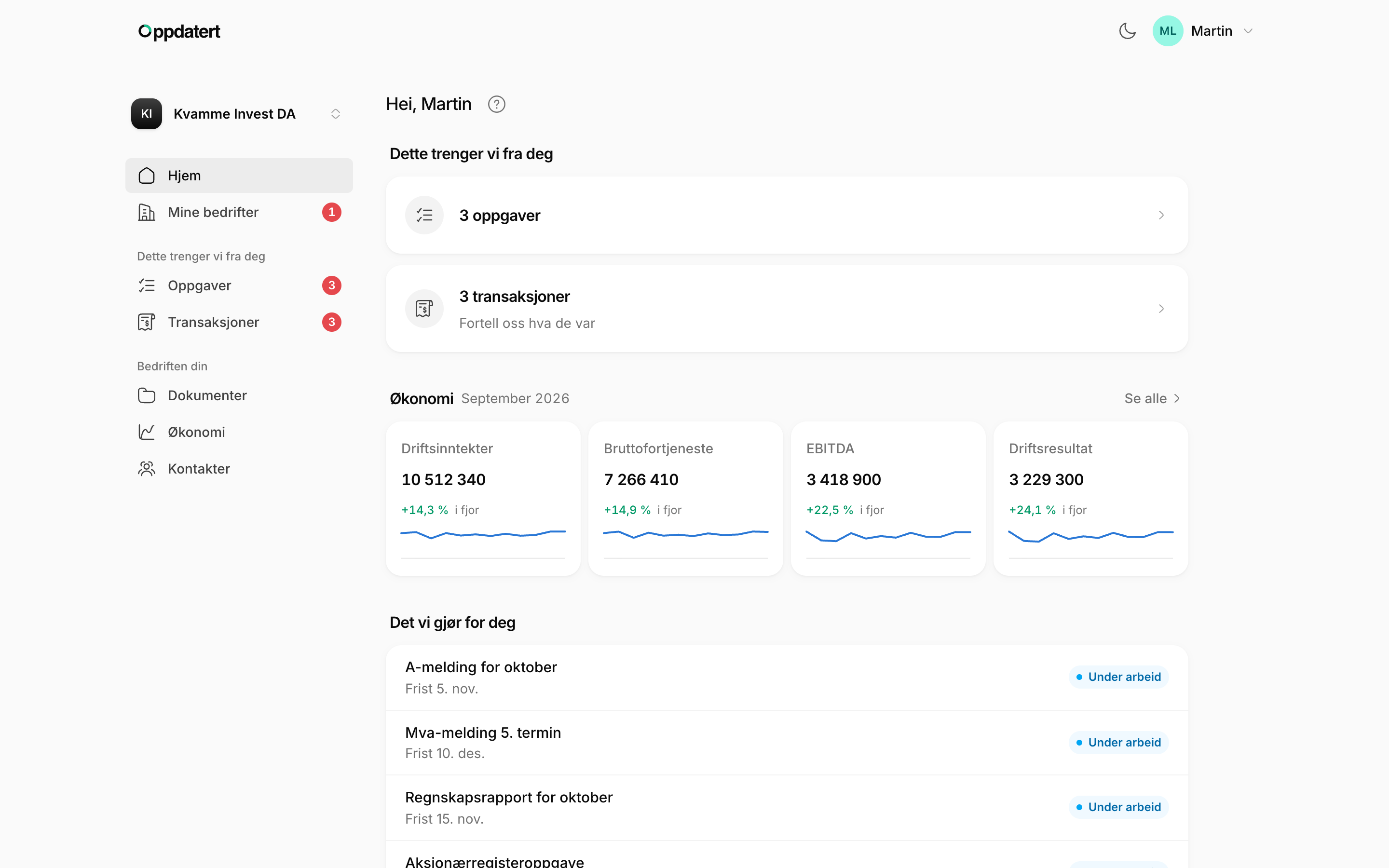Click the Oppdatert logo

tap(179, 31)
